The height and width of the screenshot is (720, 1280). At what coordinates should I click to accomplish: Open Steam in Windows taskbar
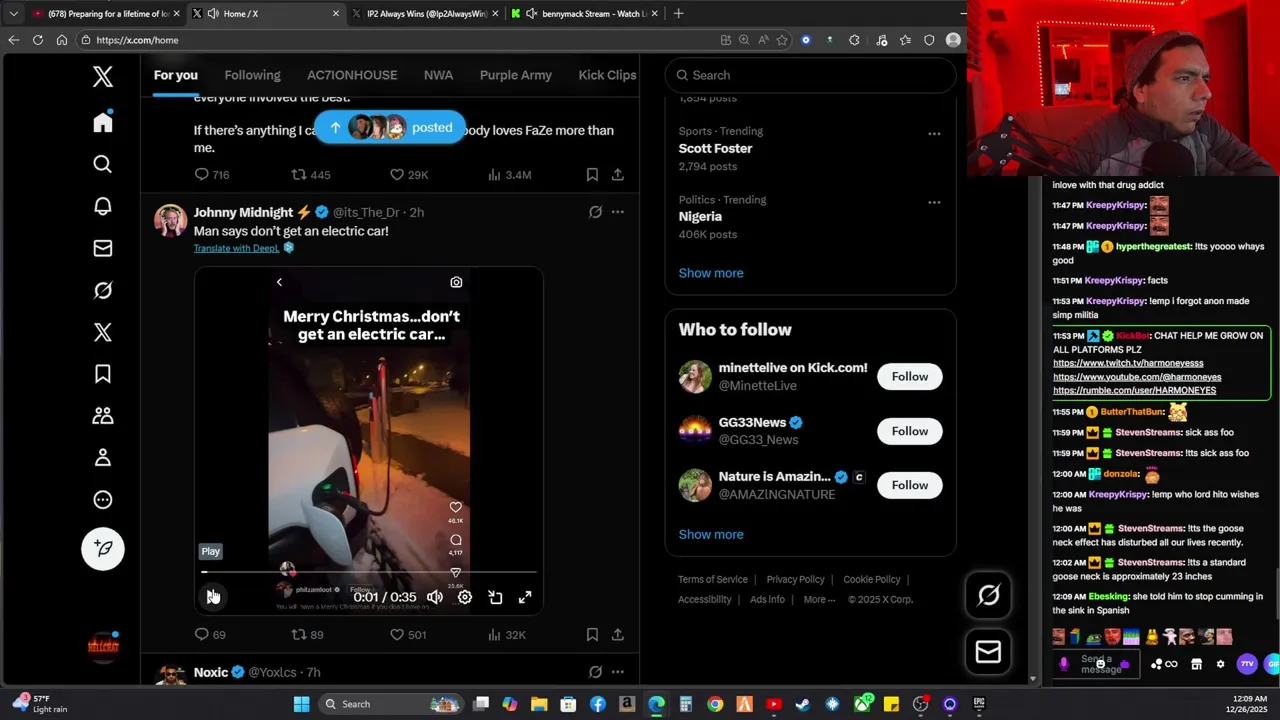(803, 704)
